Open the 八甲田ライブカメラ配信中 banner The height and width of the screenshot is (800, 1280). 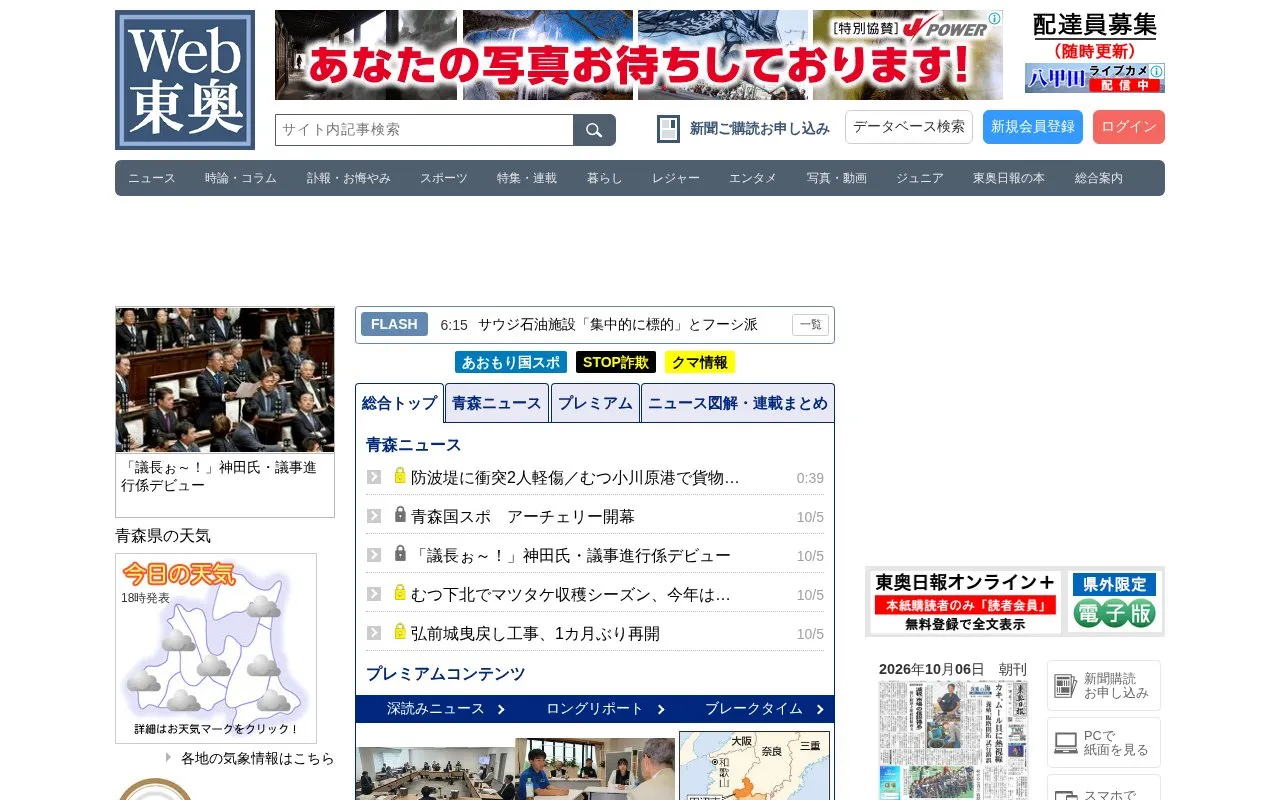(x=1095, y=78)
